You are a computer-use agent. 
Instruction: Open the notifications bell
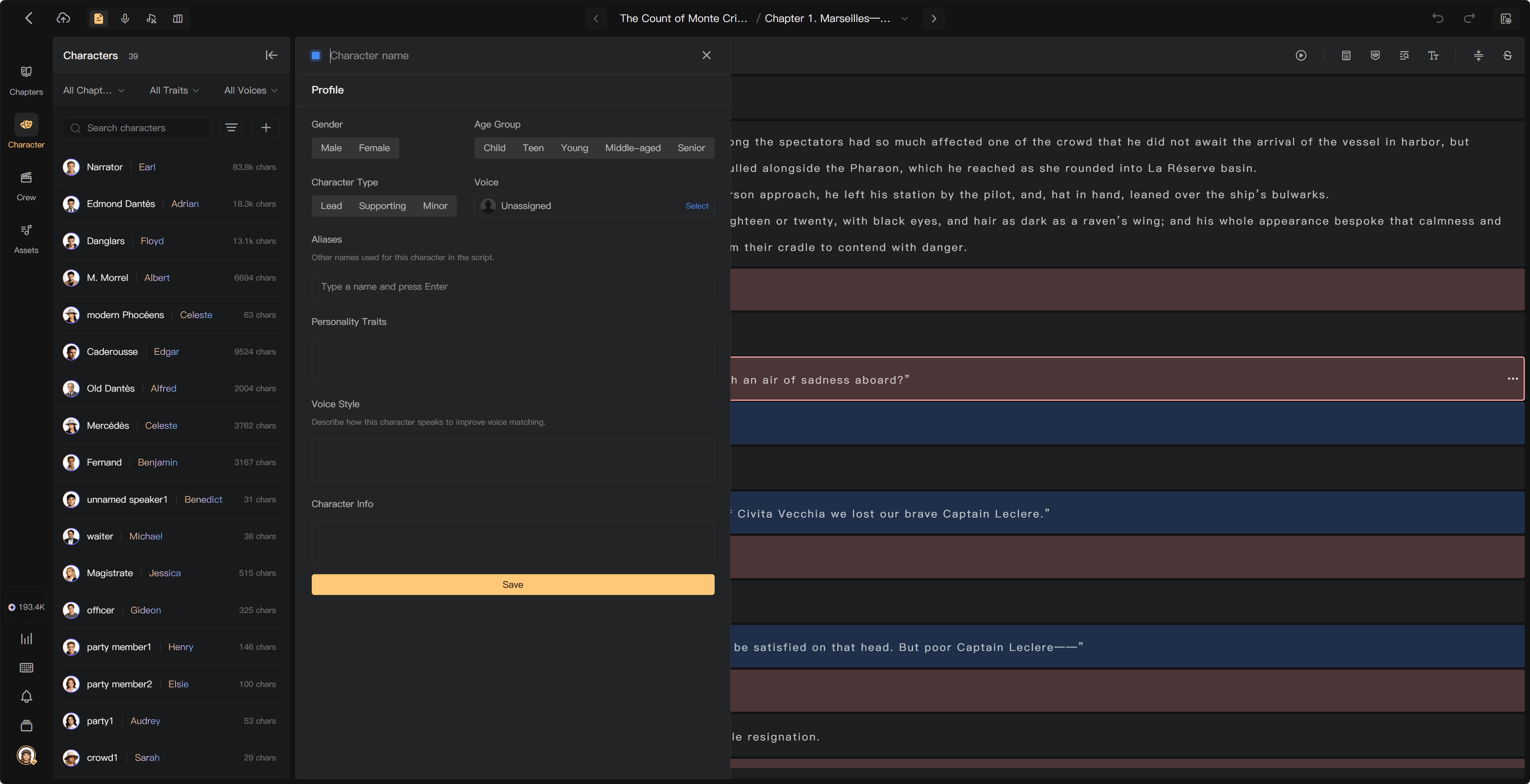(x=26, y=696)
